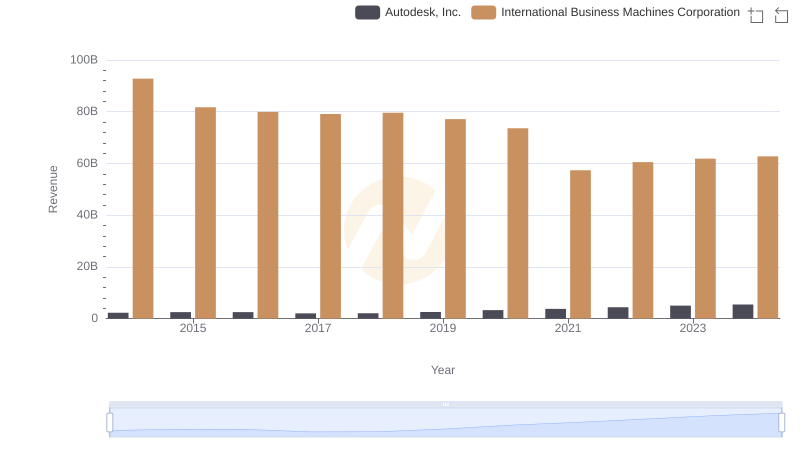Click the 2023 x-axis label
Screen dimensions: 800x461
coord(693,328)
